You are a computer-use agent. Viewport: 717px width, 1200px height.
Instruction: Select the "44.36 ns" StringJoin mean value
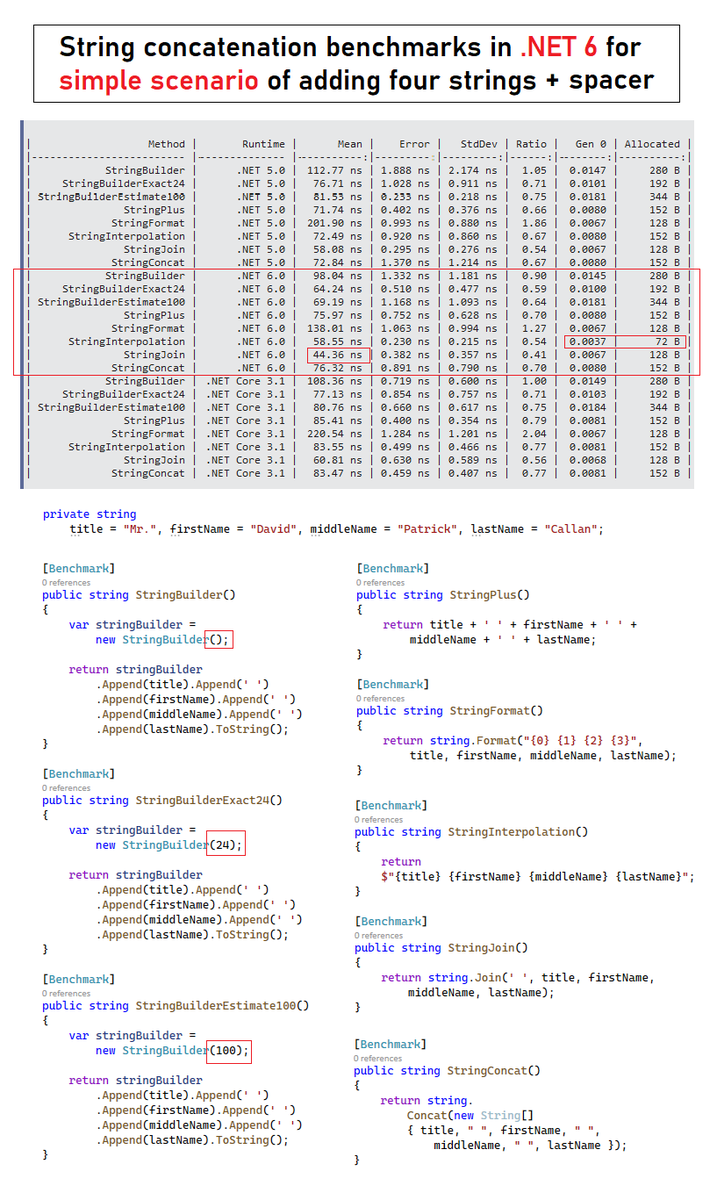tap(339, 354)
